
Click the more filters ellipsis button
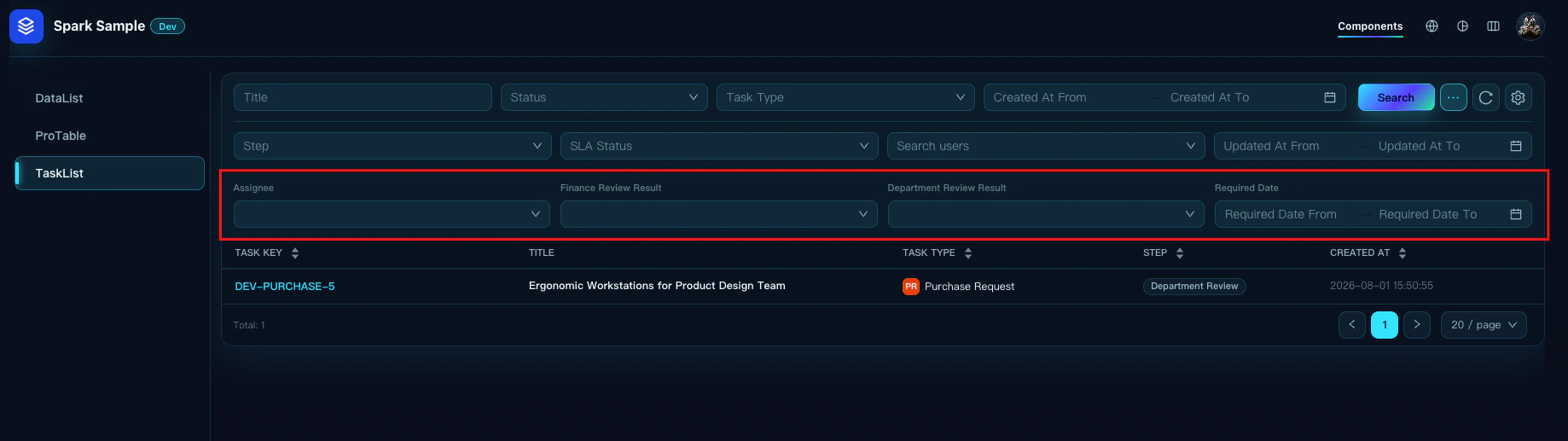point(1453,97)
